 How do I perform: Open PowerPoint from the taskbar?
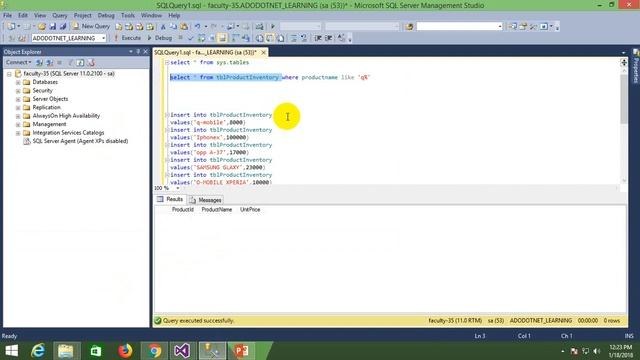[242, 351]
